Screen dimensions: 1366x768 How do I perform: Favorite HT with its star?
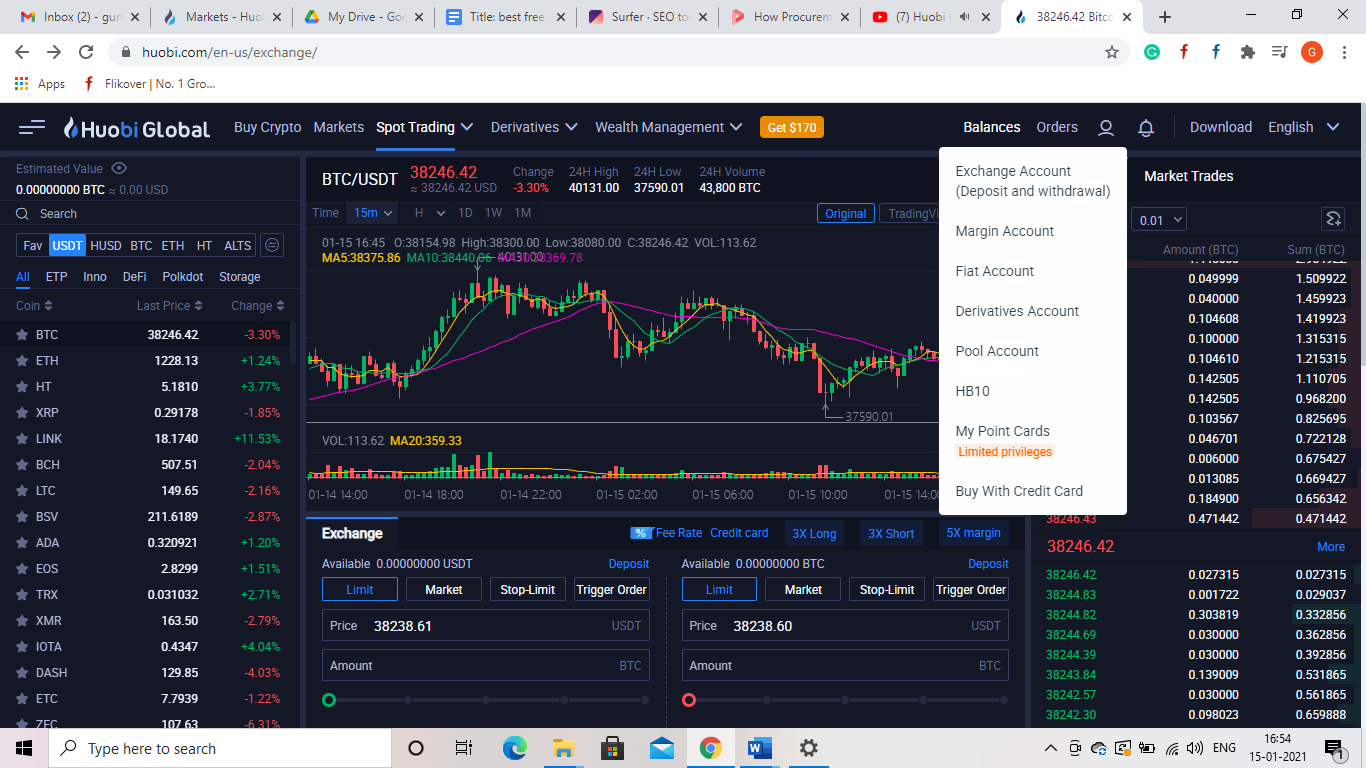(22, 387)
